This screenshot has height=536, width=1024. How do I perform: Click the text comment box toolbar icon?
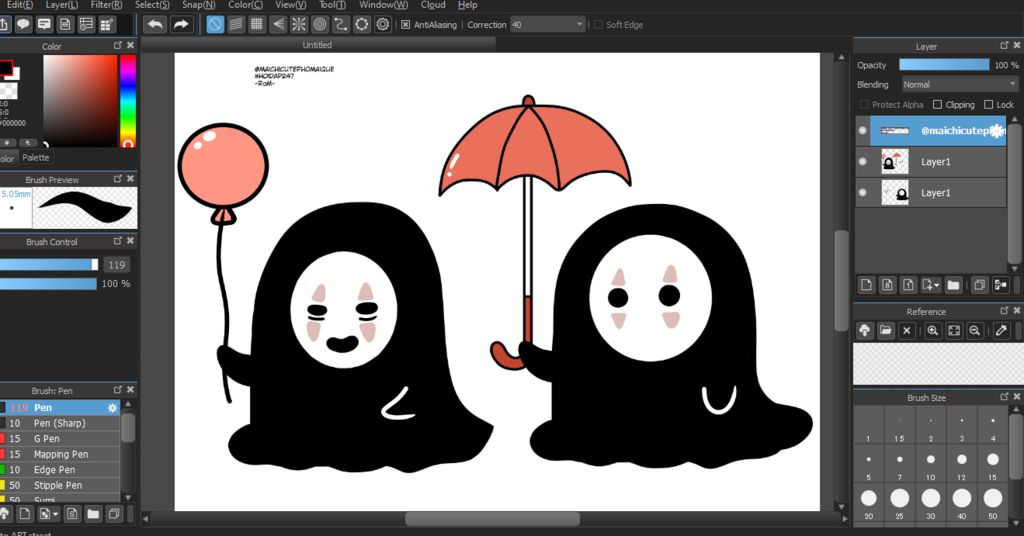click(44, 25)
